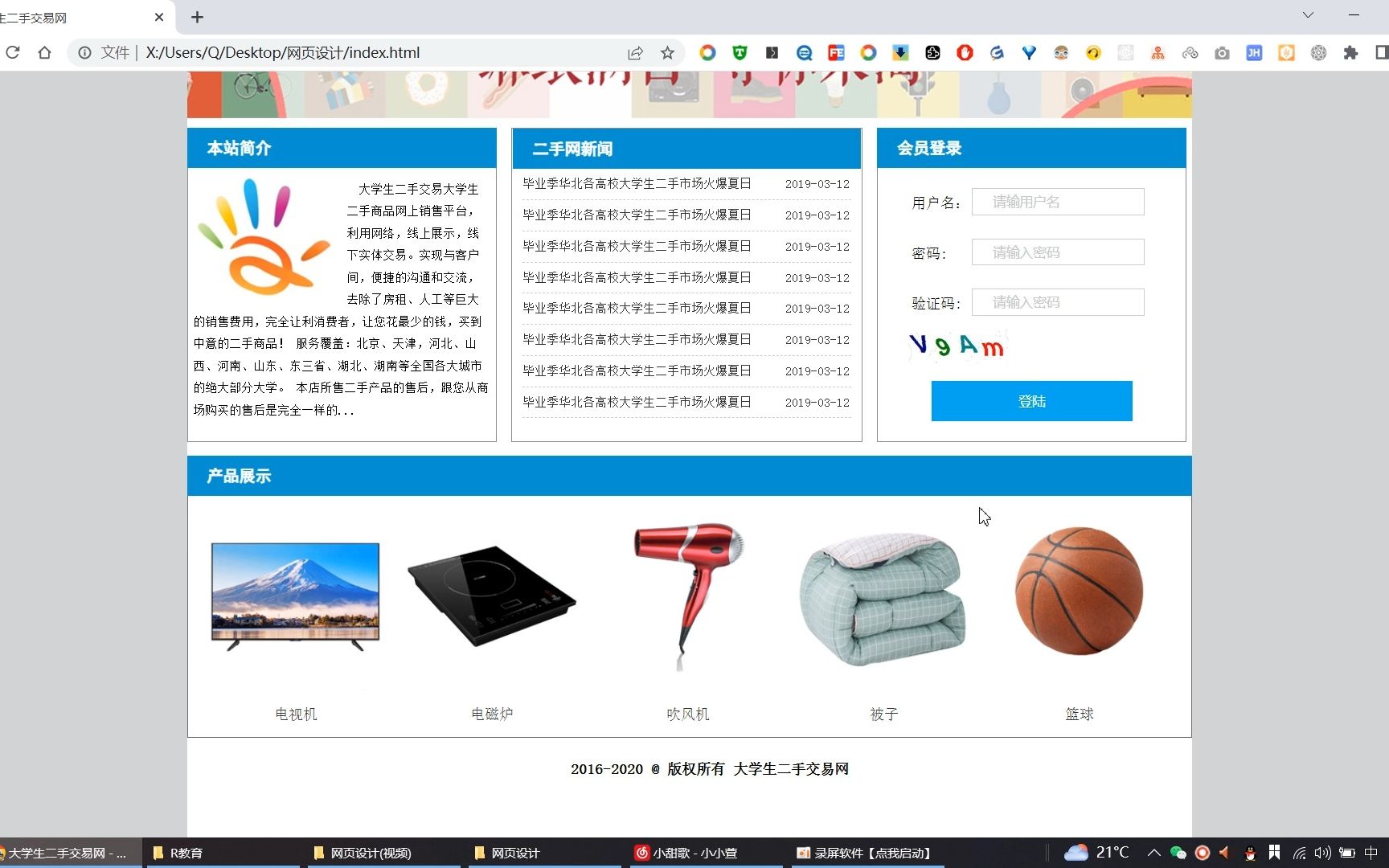Open the orange sitemap tree extension
Viewport: 1389px width, 868px height.
pos(1157,53)
